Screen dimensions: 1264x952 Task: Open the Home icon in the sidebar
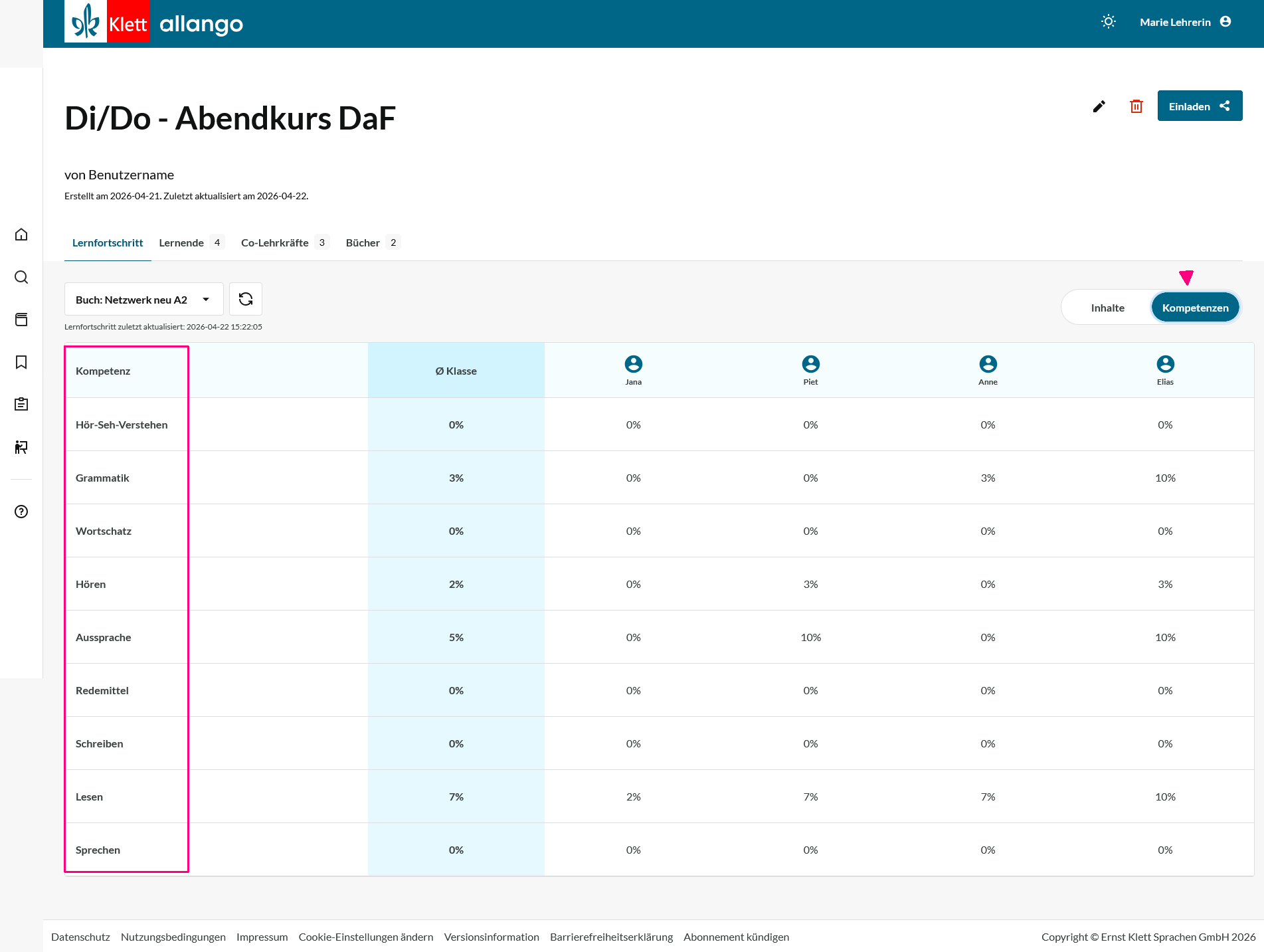click(x=21, y=235)
